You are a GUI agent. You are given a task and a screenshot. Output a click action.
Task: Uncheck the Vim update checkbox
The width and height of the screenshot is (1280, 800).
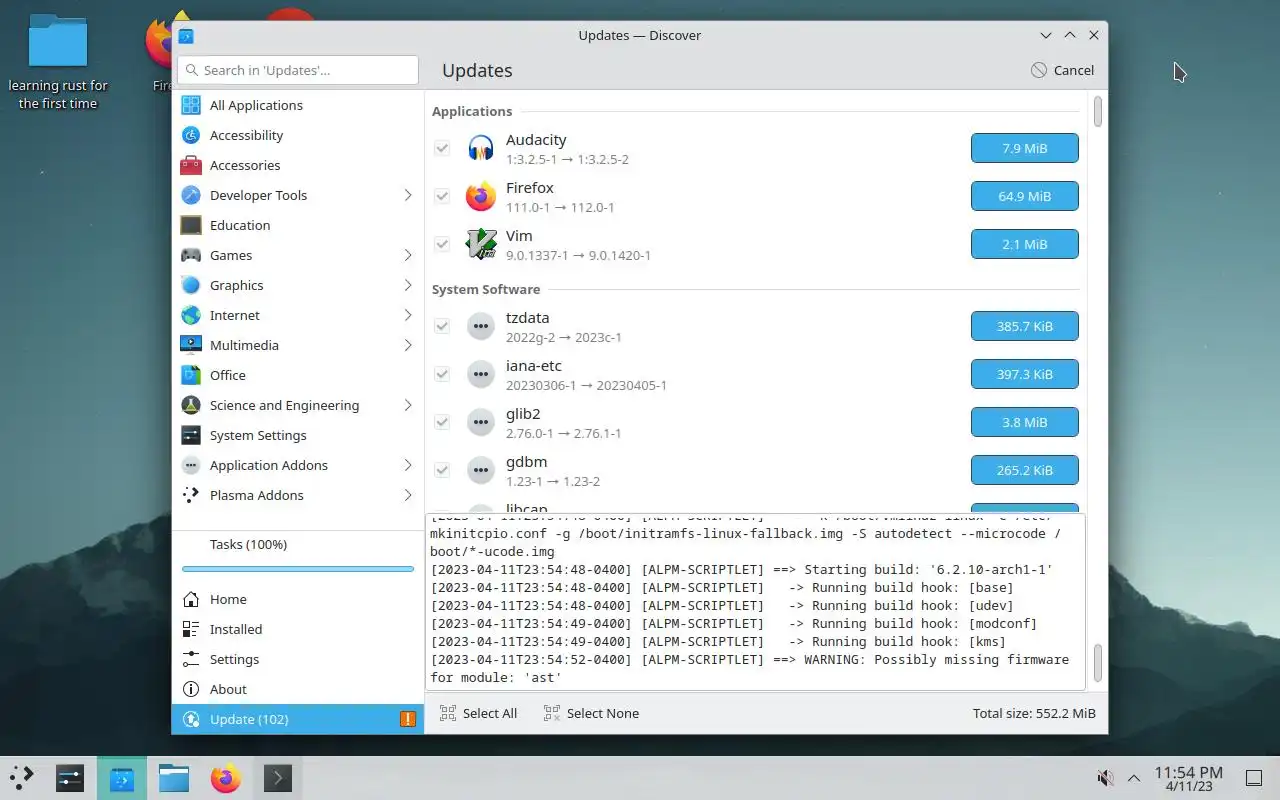(x=442, y=244)
